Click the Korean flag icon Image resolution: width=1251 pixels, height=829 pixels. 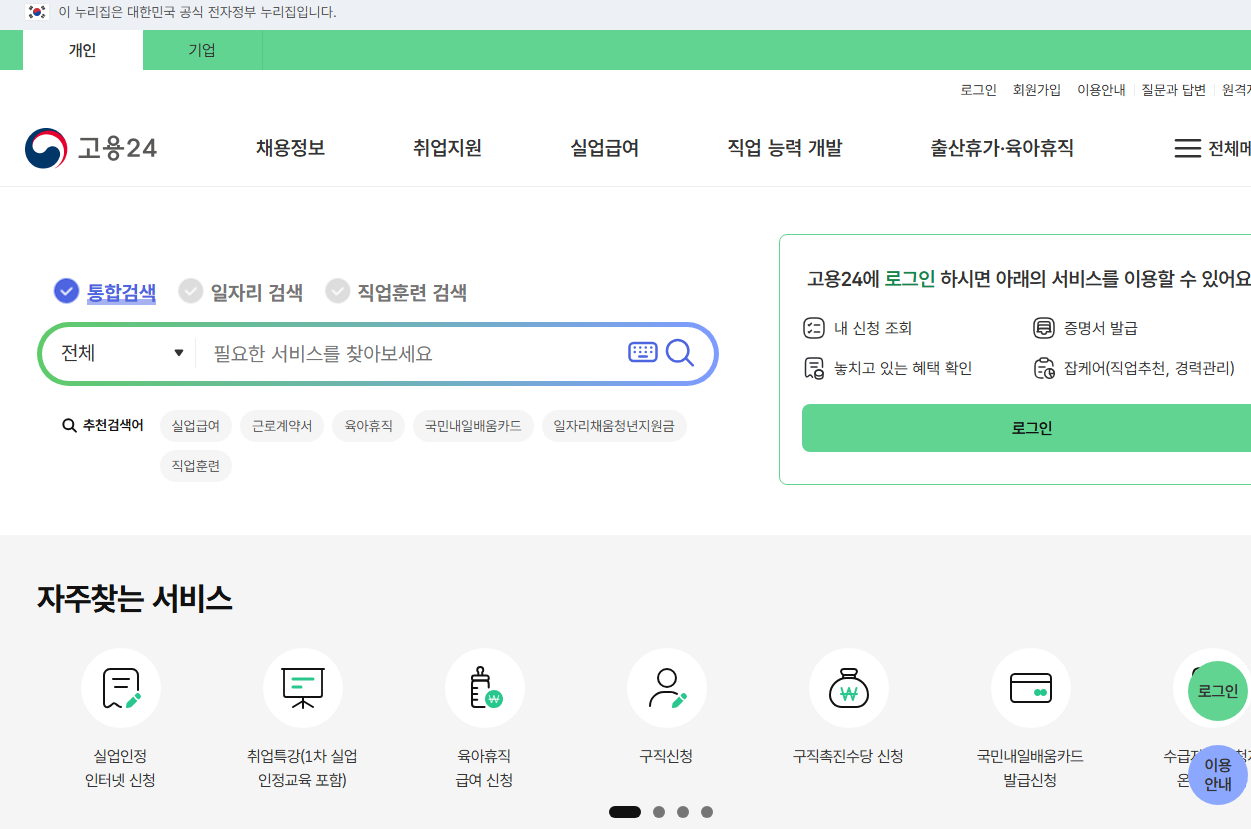pyautogui.click(x=37, y=12)
